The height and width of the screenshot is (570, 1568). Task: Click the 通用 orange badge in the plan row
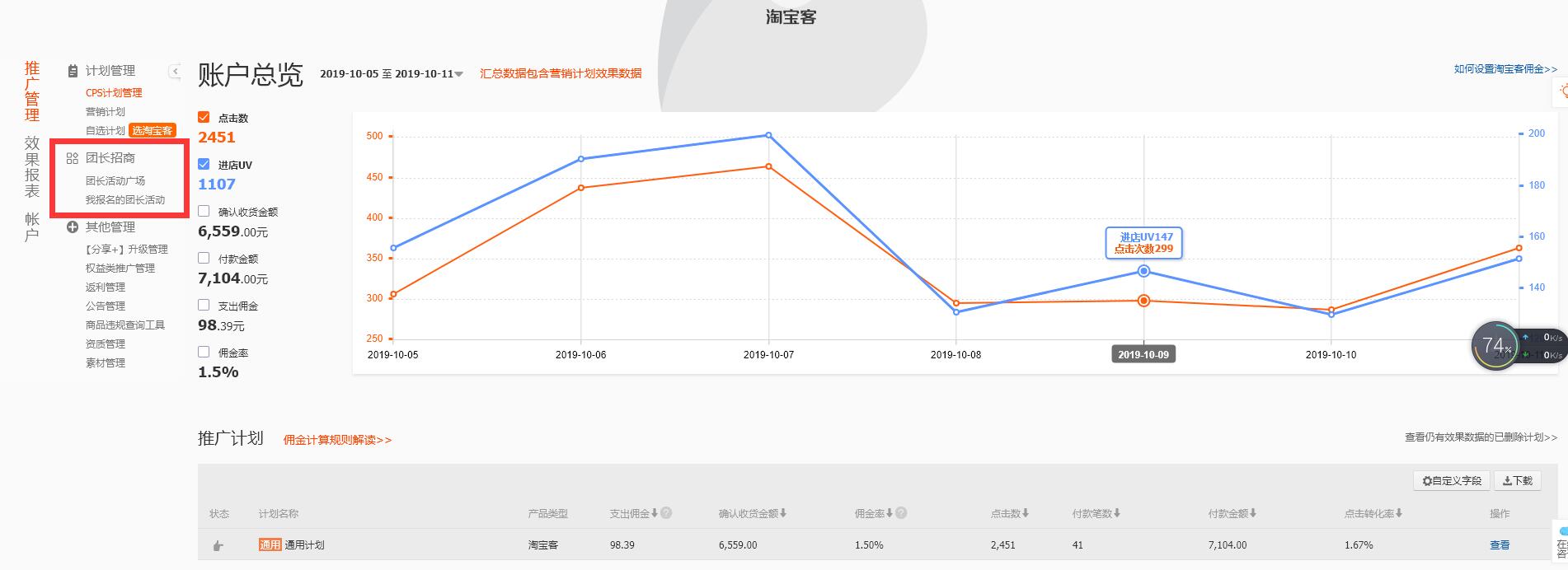[x=270, y=545]
